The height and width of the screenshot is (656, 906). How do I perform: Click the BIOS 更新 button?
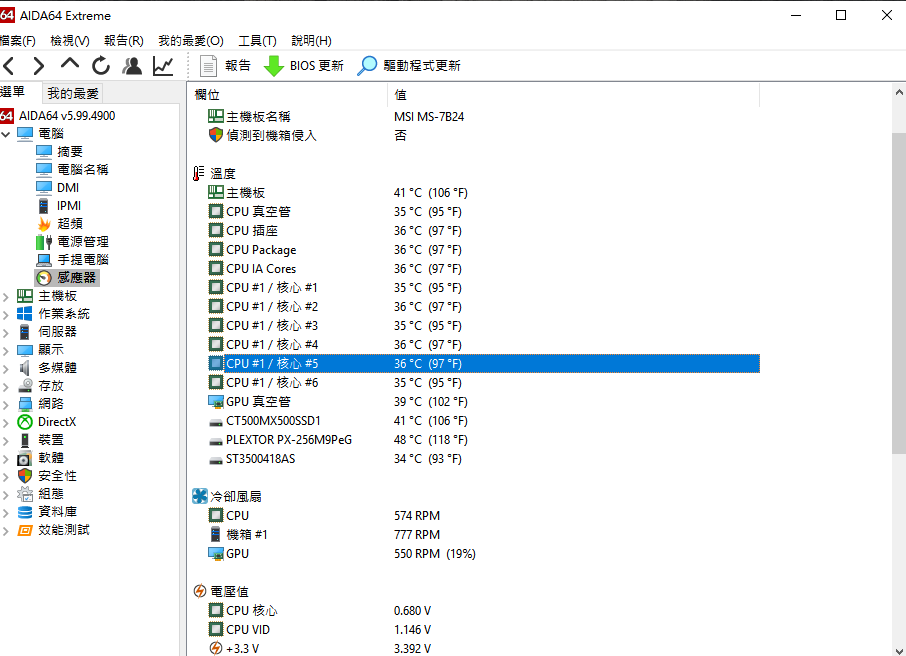click(304, 66)
